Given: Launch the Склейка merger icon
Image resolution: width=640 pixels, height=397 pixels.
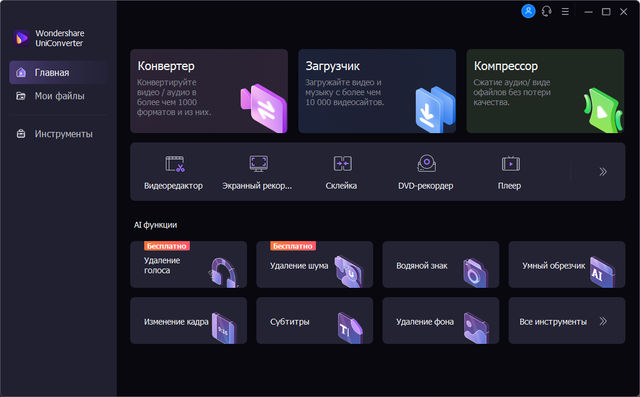Looking at the screenshot, I should (x=343, y=164).
